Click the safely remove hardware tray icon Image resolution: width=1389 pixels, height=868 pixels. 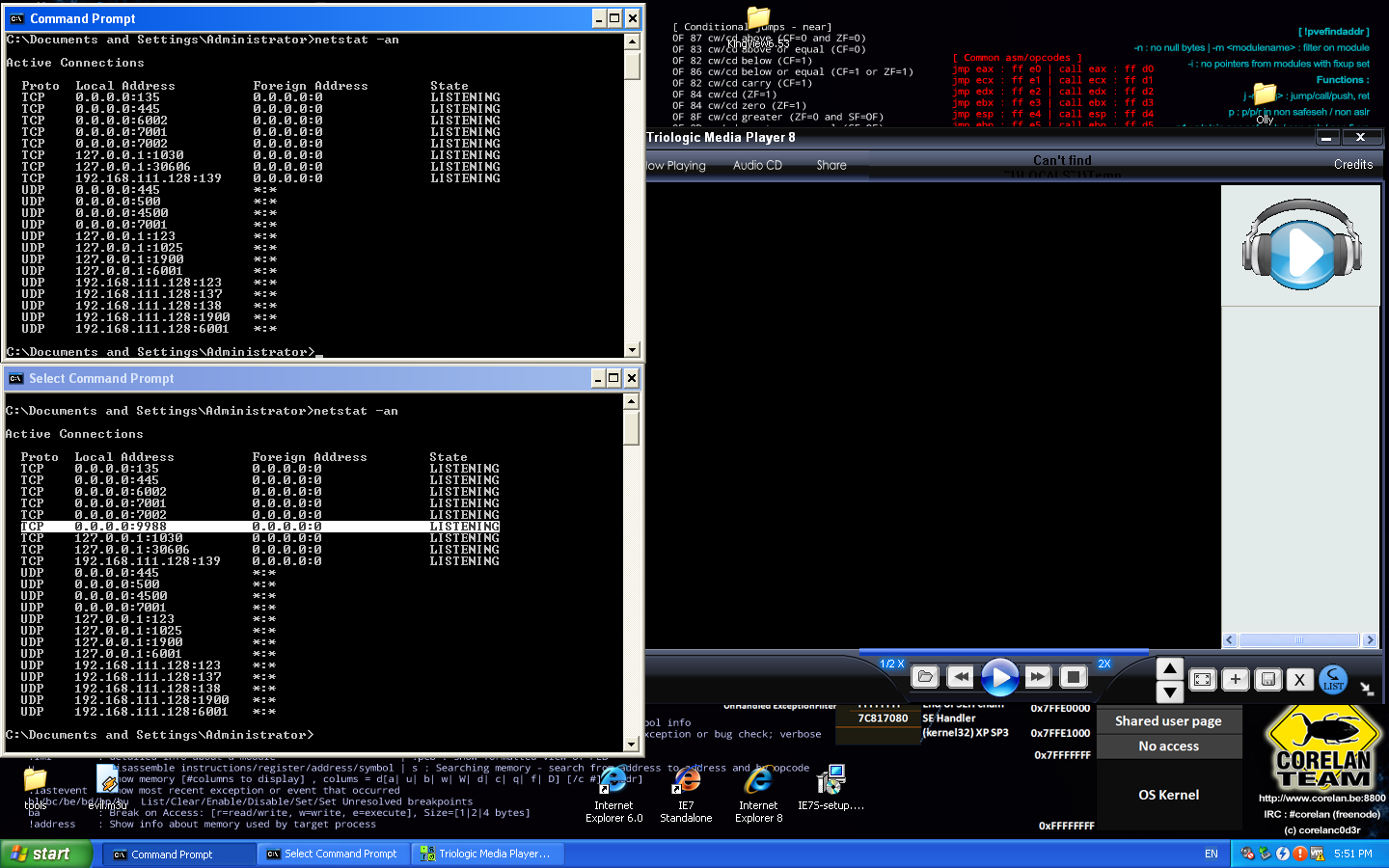[x=1265, y=854]
